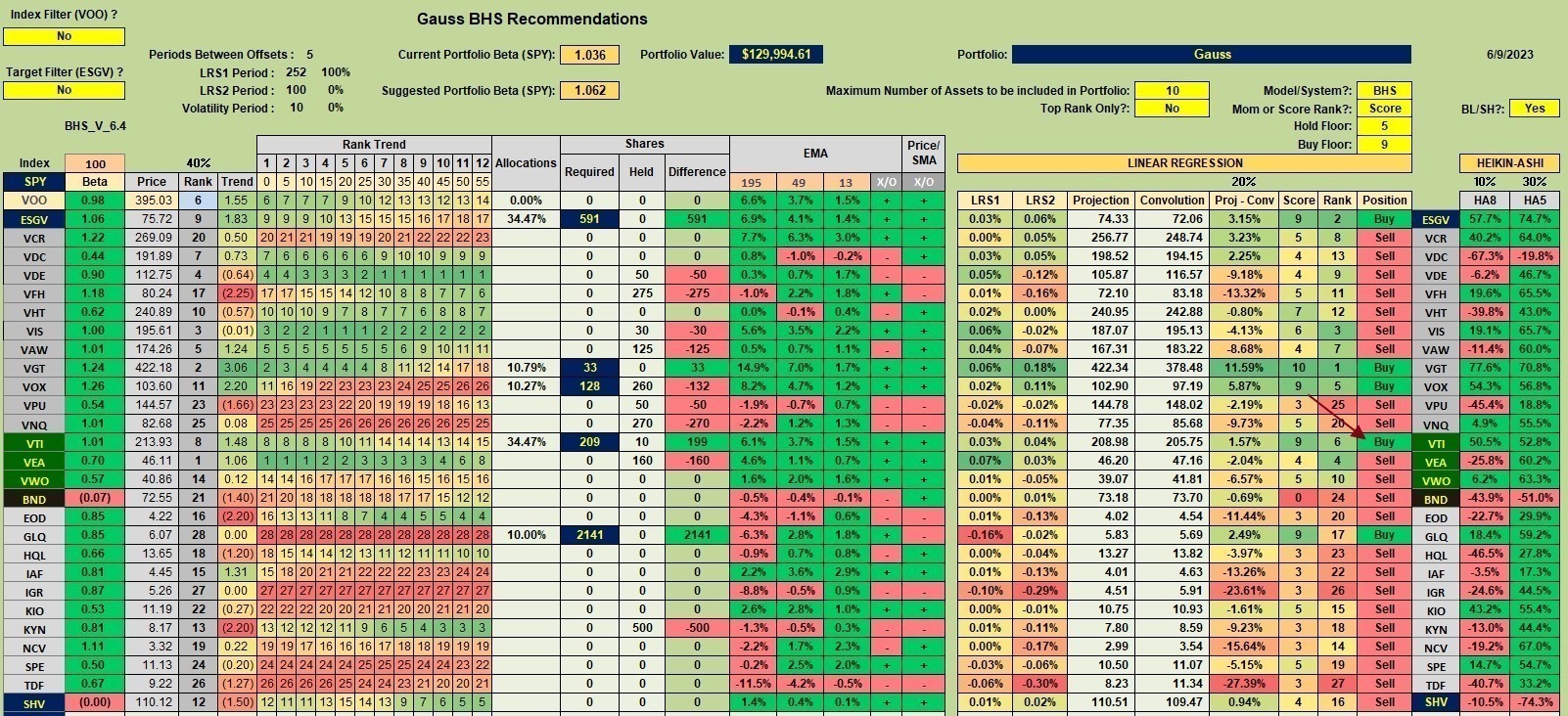Click the VGT price cell 422.18
Screen dimensions: 1568x716
point(152,368)
